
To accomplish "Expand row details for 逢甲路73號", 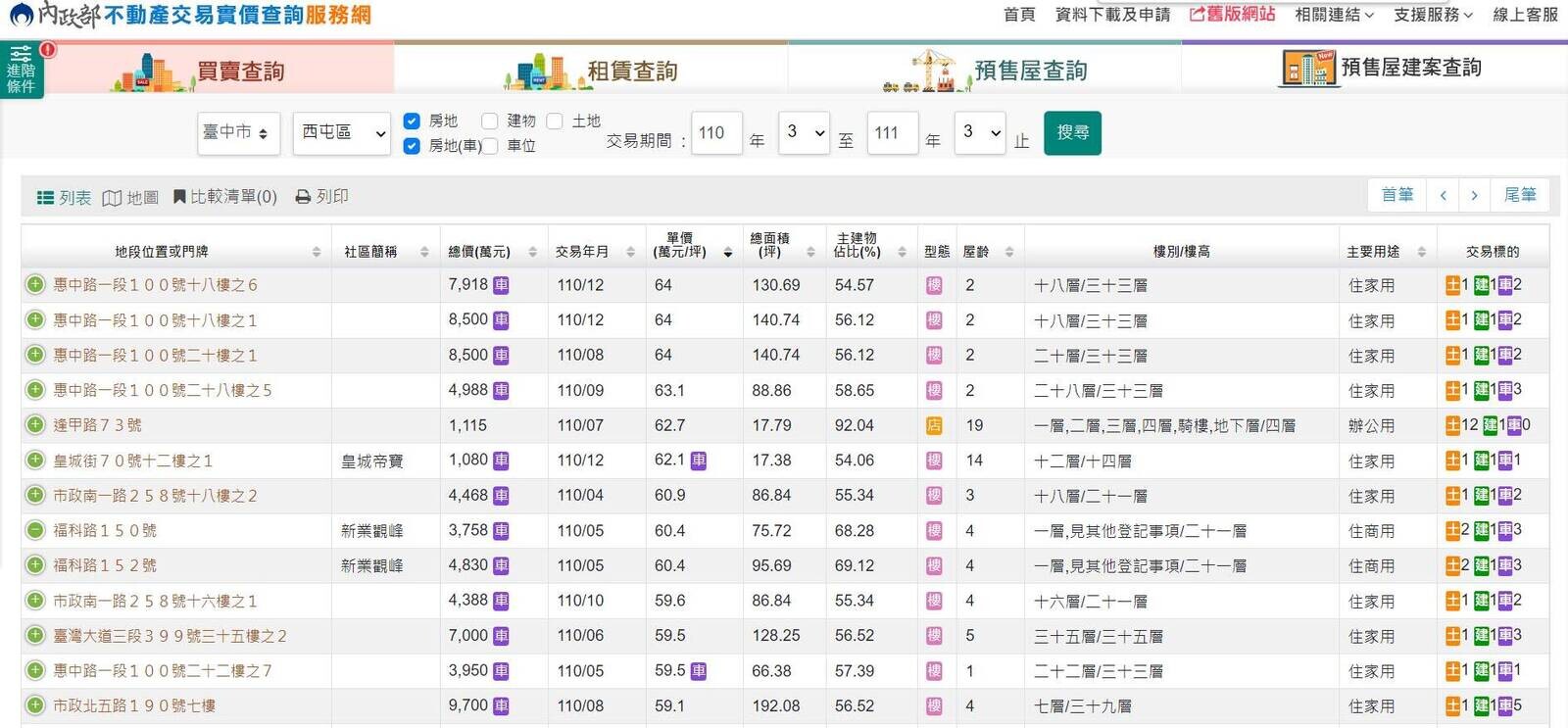I will 35,425.
